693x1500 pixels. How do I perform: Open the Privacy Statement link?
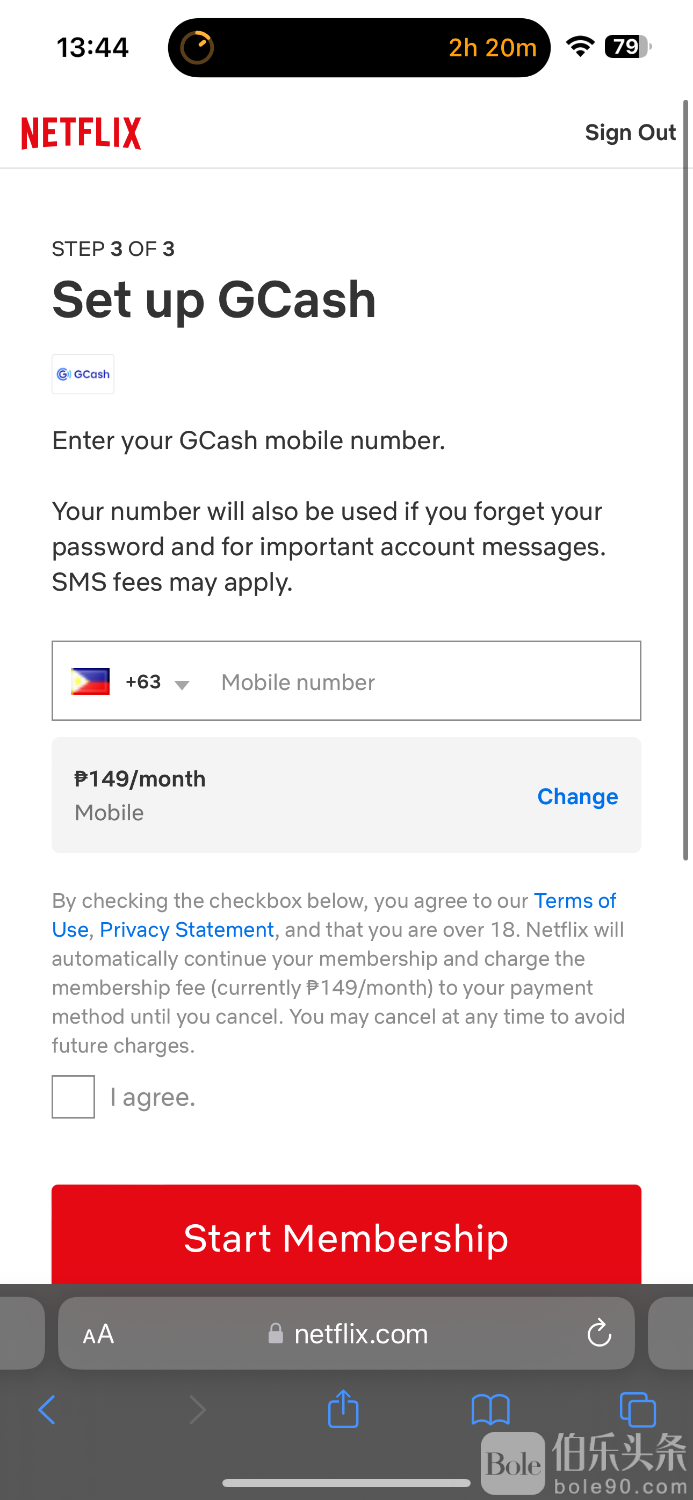[187, 930]
